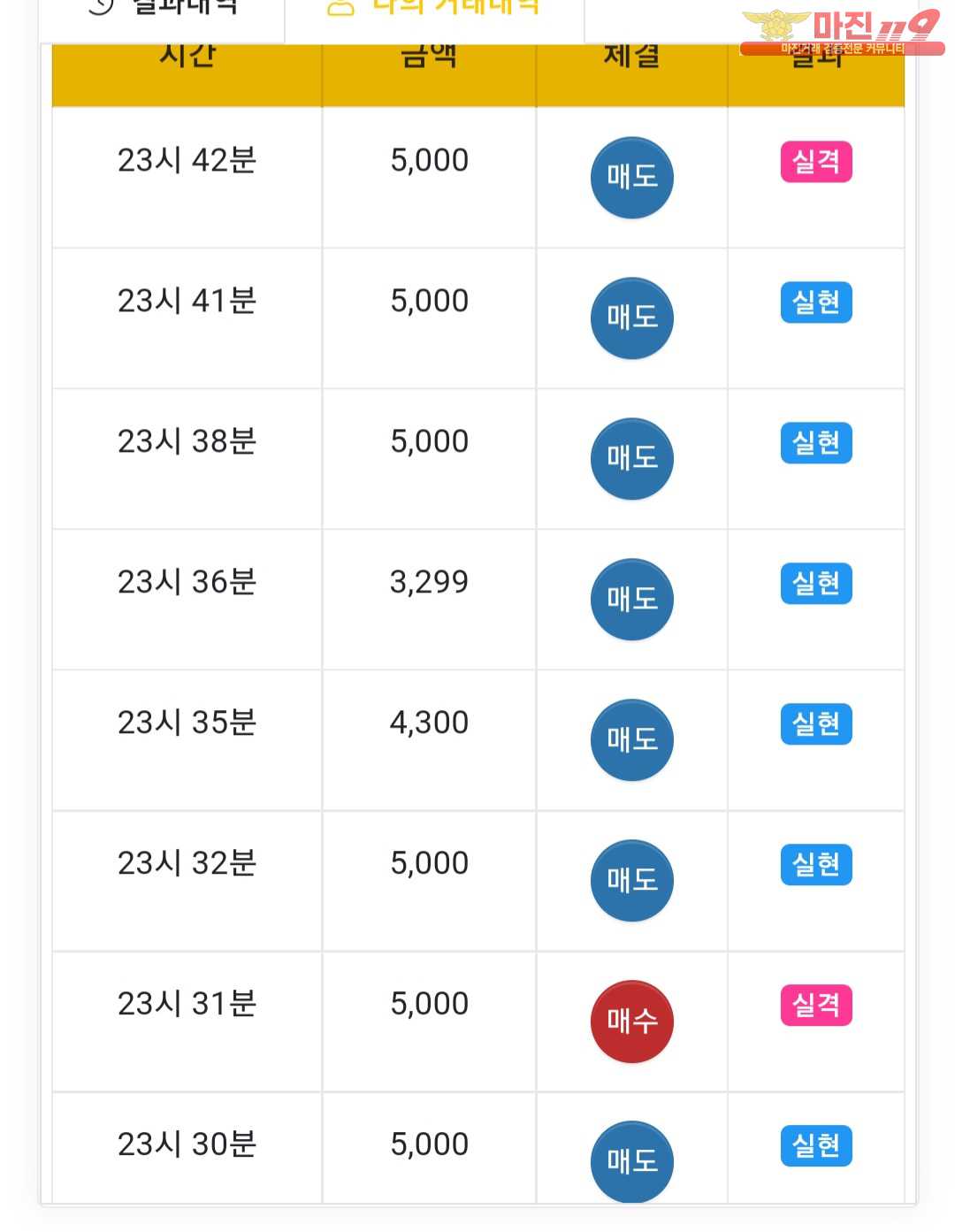955x1232 pixels.
Task: Click the pink 실격 badge at 23시 42분
Action: click(816, 162)
